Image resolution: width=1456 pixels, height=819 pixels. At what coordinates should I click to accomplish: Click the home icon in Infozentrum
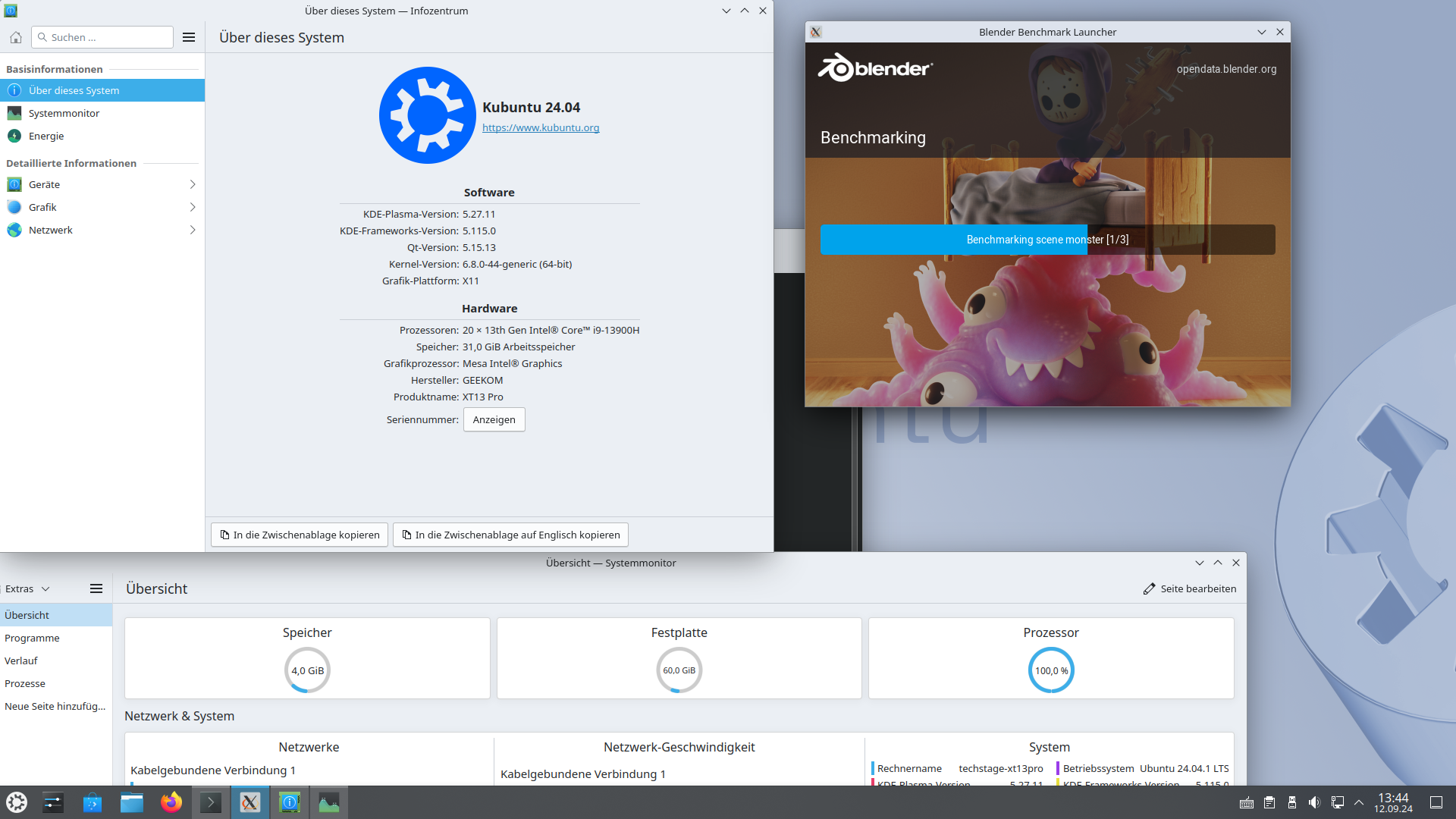(x=16, y=37)
